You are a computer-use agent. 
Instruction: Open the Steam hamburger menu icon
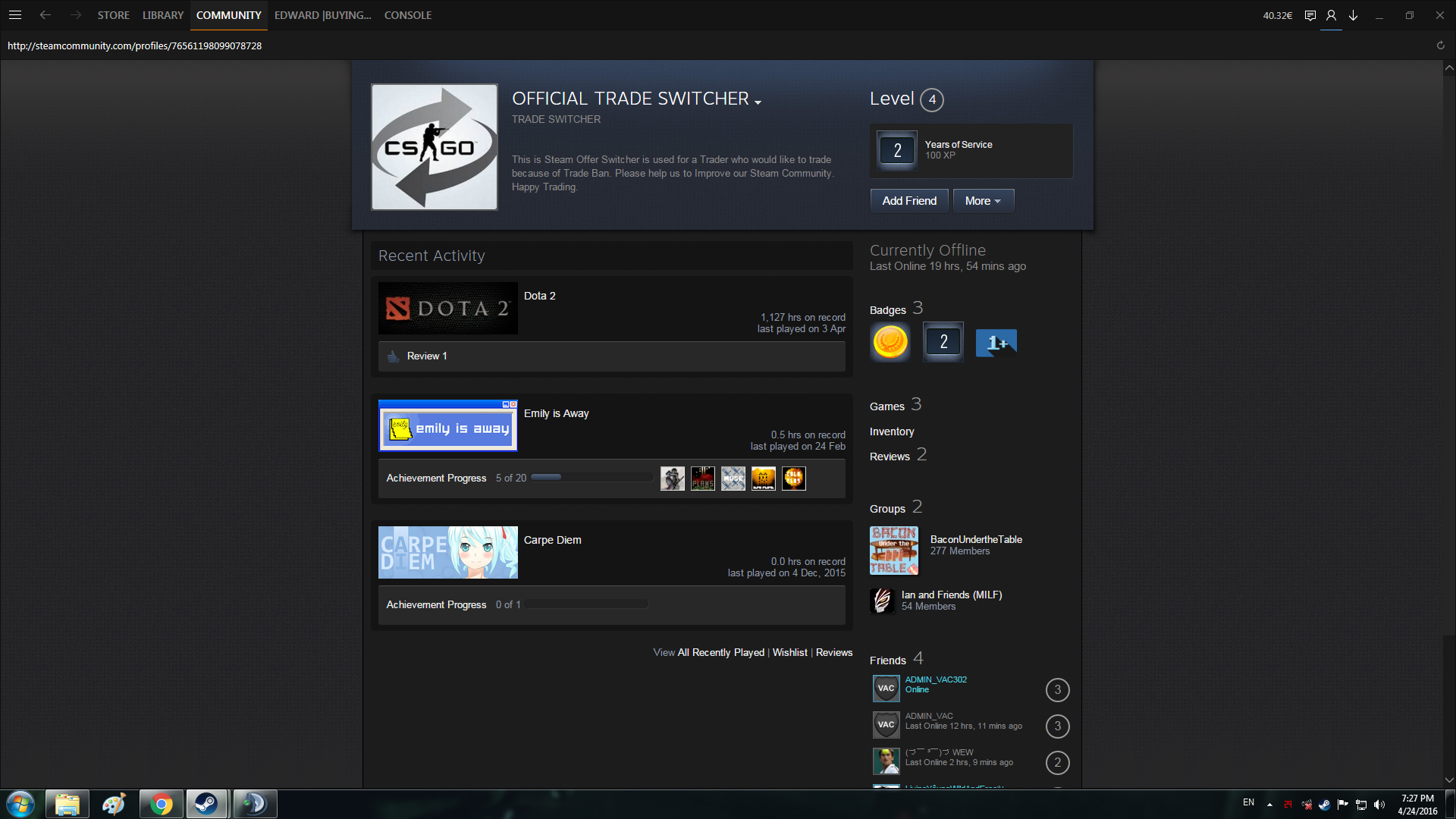14,15
